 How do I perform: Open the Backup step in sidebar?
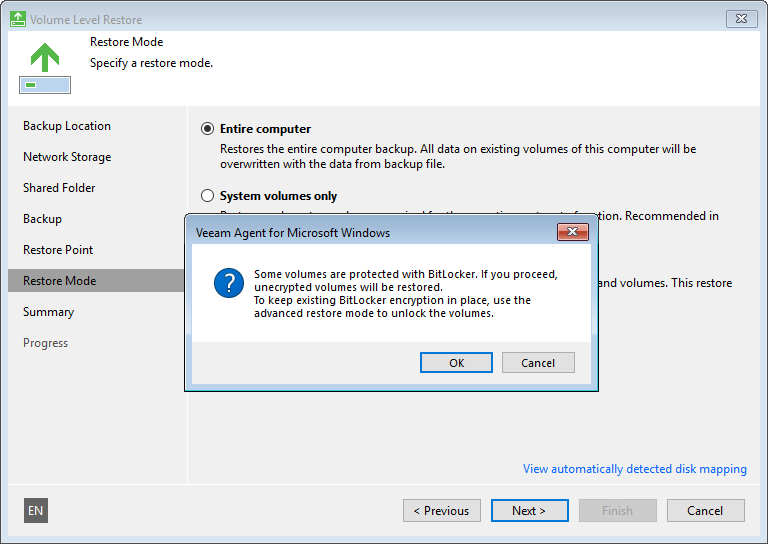click(43, 219)
